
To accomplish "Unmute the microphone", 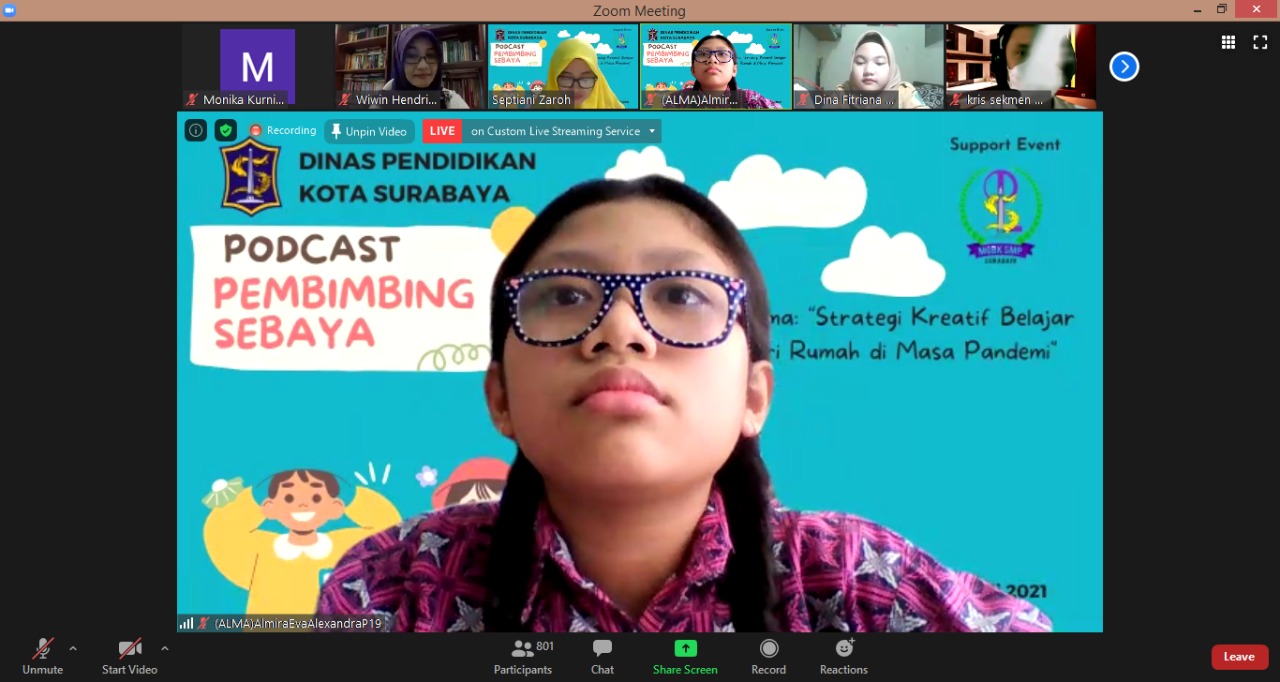I will pyautogui.click(x=42, y=656).
